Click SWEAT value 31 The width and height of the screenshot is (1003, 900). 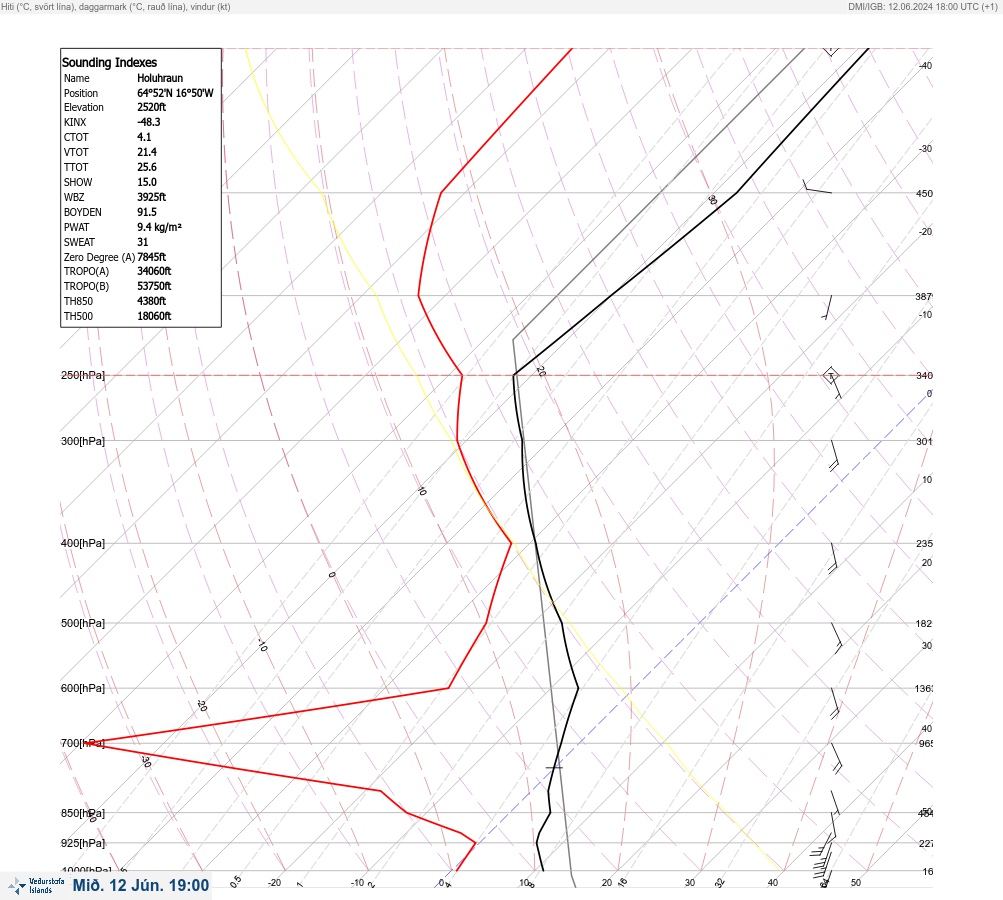coord(143,242)
